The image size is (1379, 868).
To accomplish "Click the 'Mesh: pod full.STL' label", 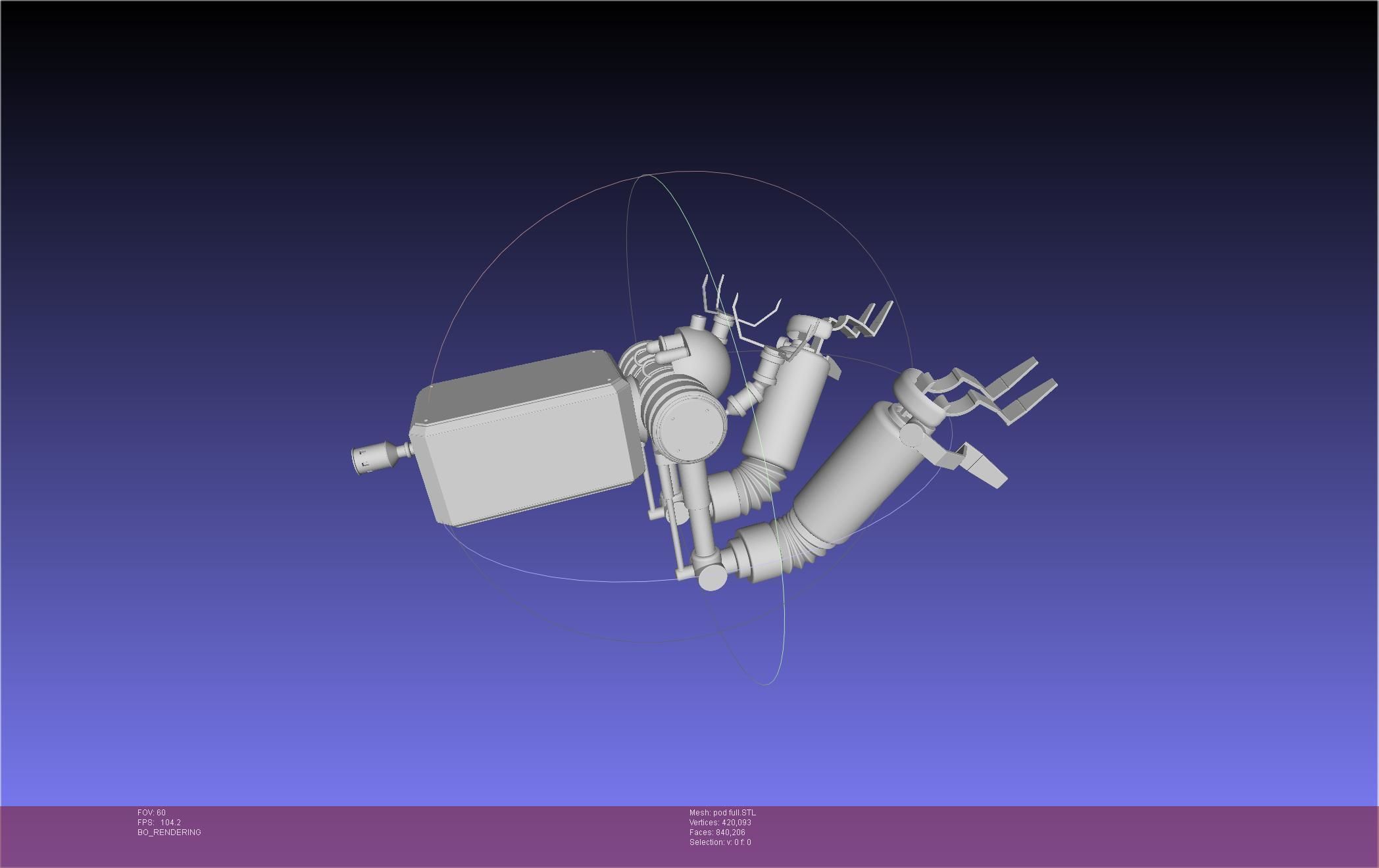I will pyautogui.click(x=722, y=813).
